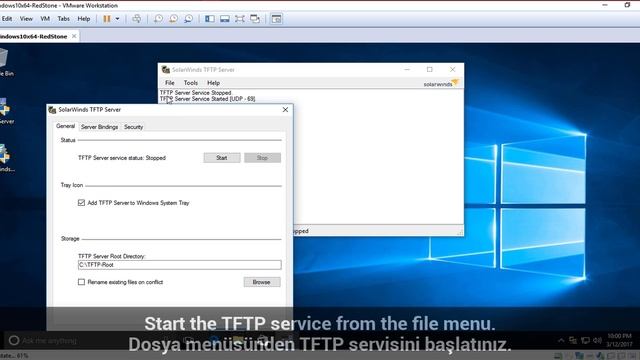Screen dimensions: 640x360
Task: Toggle the thumbnail bar icon in VMware toolbar
Action: click(224, 19)
